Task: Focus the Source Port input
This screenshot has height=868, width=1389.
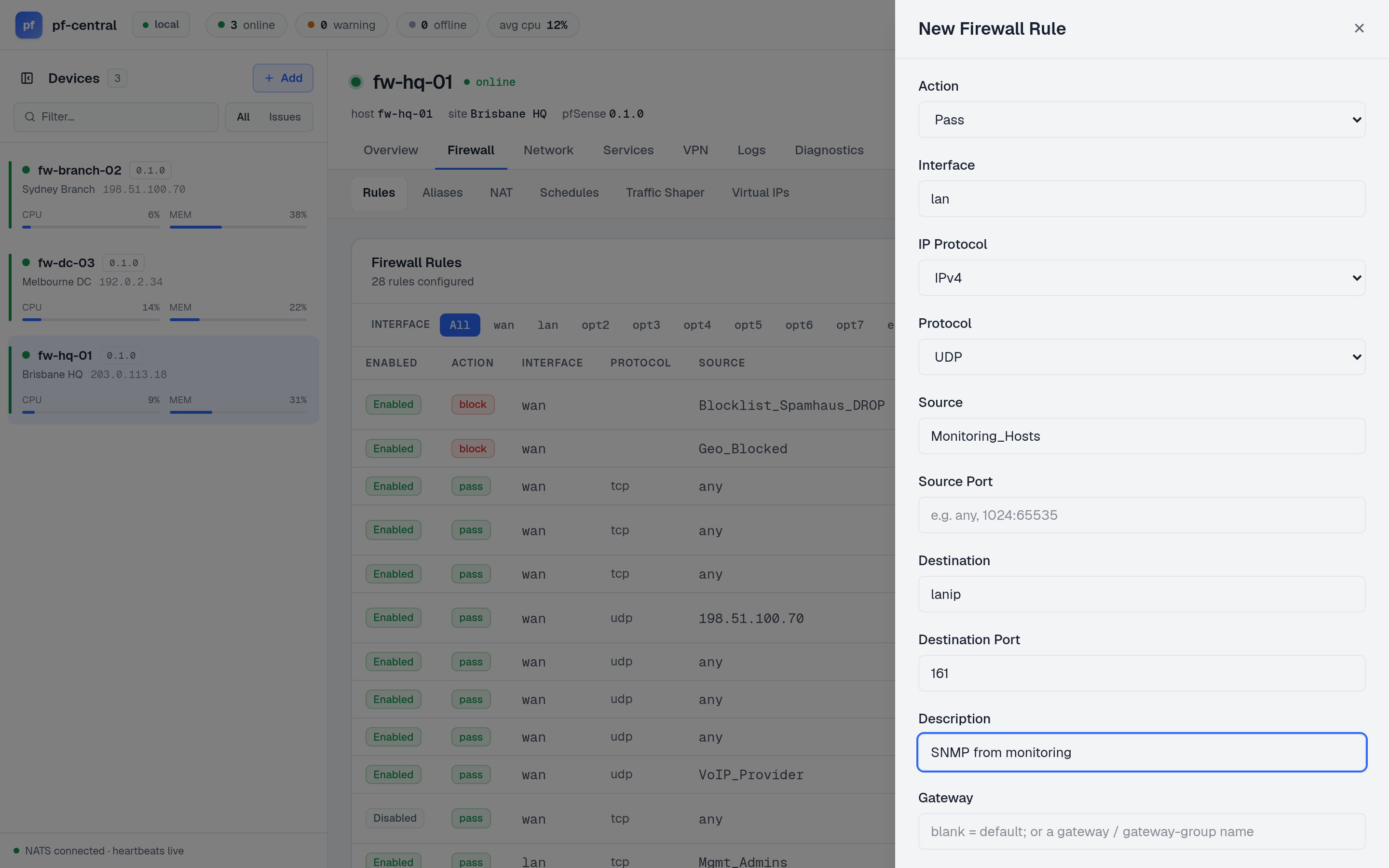Action: coord(1142,515)
